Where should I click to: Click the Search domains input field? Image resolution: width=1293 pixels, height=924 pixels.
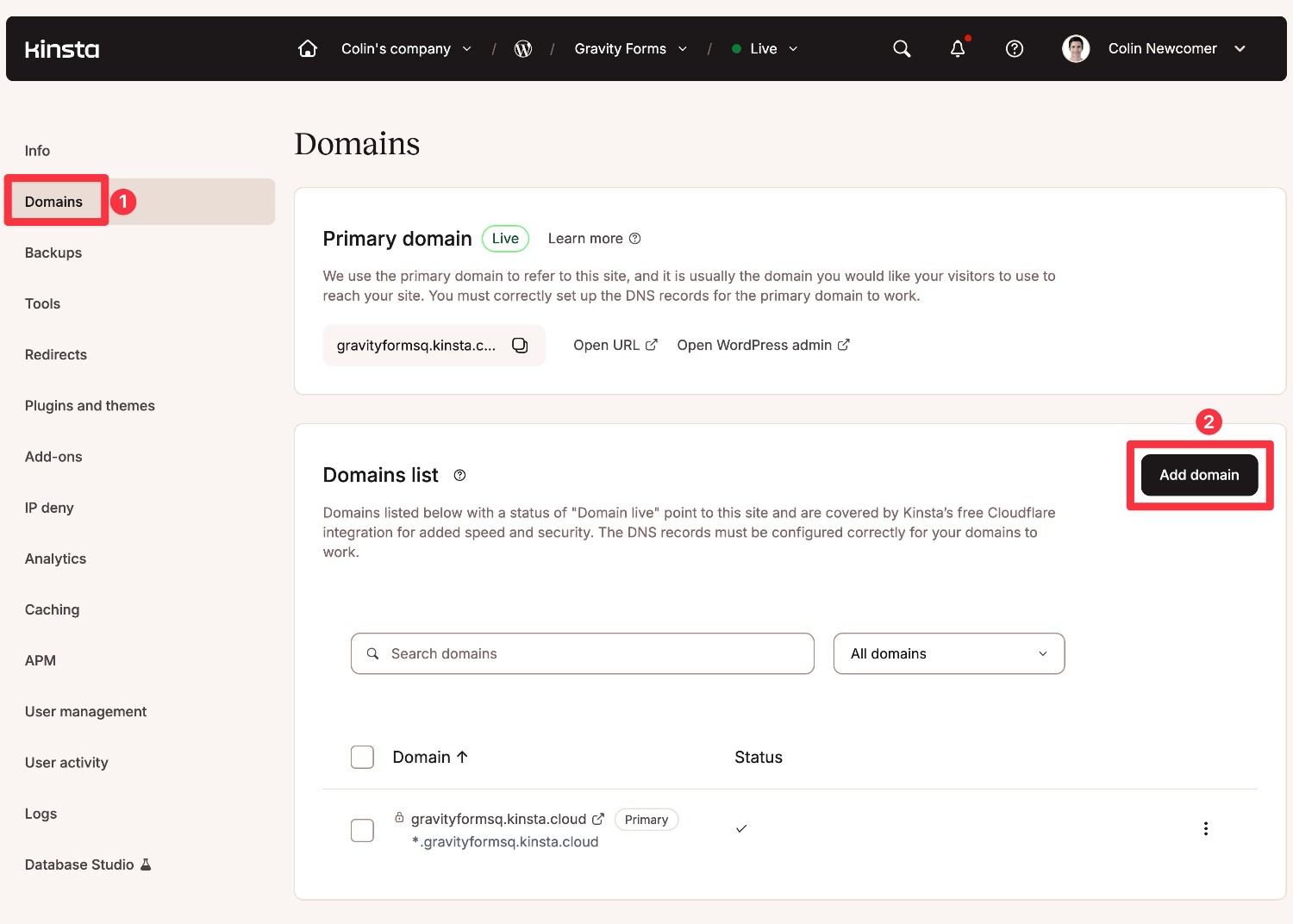[583, 653]
